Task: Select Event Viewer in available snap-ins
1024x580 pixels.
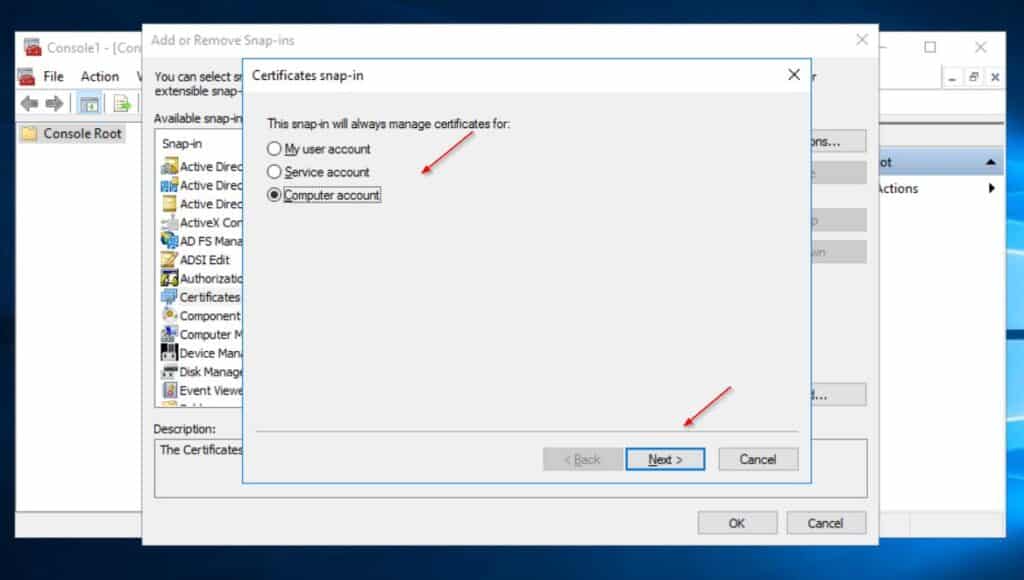Action: tap(211, 391)
